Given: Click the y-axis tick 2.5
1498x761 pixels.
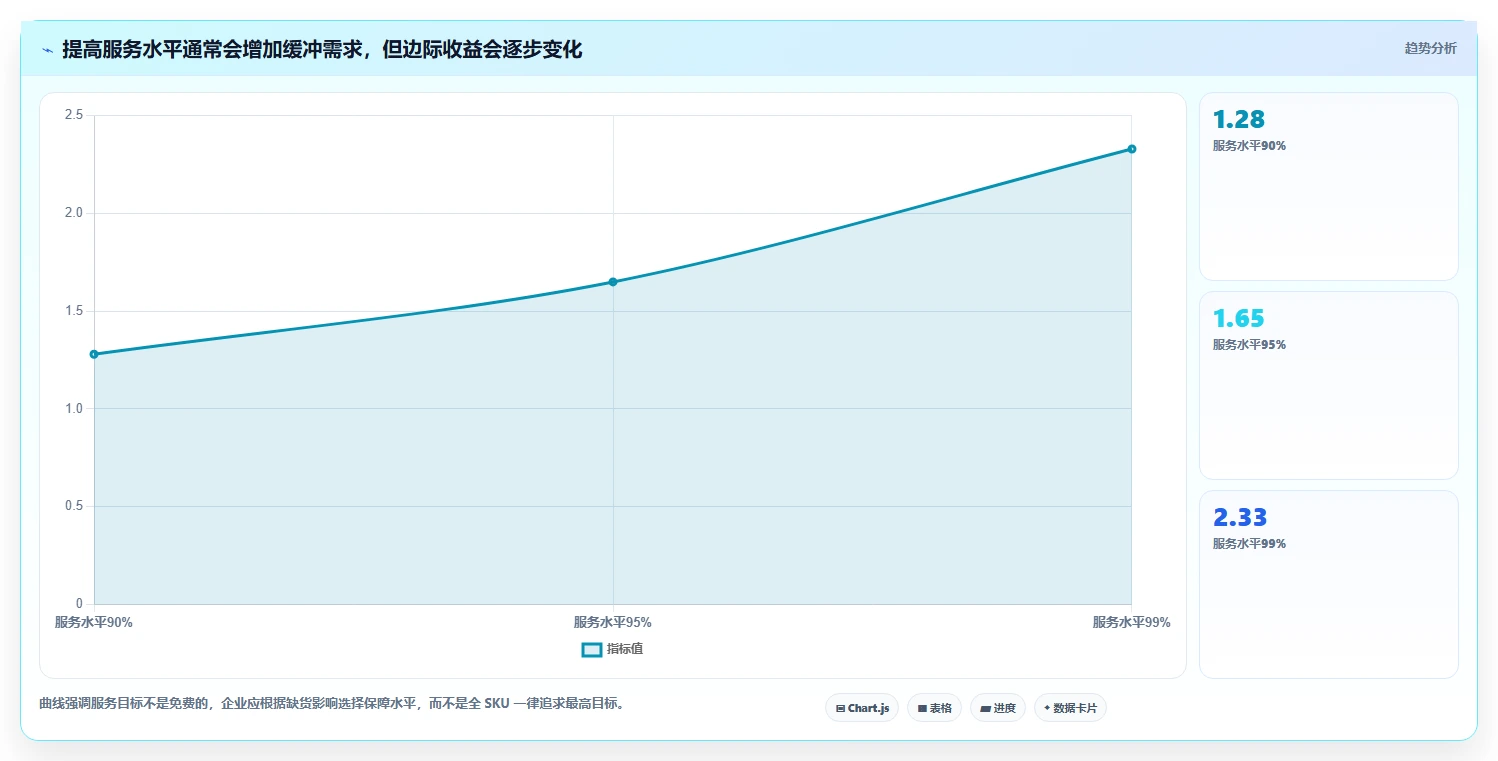Looking at the screenshot, I should pyautogui.click(x=73, y=115).
